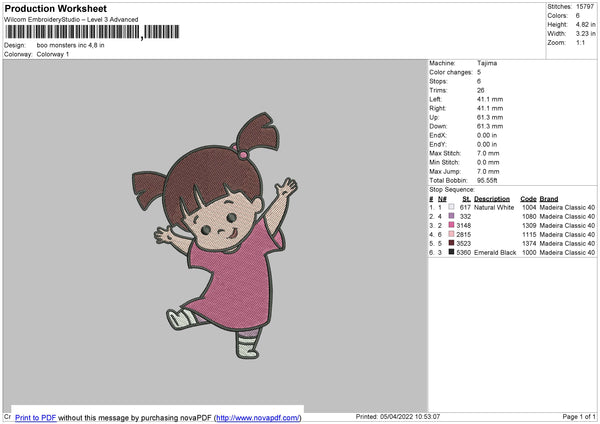Click the pink swatch for code 1309

point(452,225)
